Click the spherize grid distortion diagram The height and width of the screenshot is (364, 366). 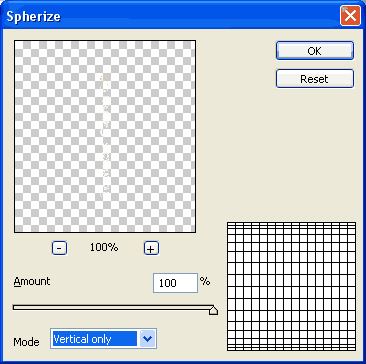click(x=291, y=286)
